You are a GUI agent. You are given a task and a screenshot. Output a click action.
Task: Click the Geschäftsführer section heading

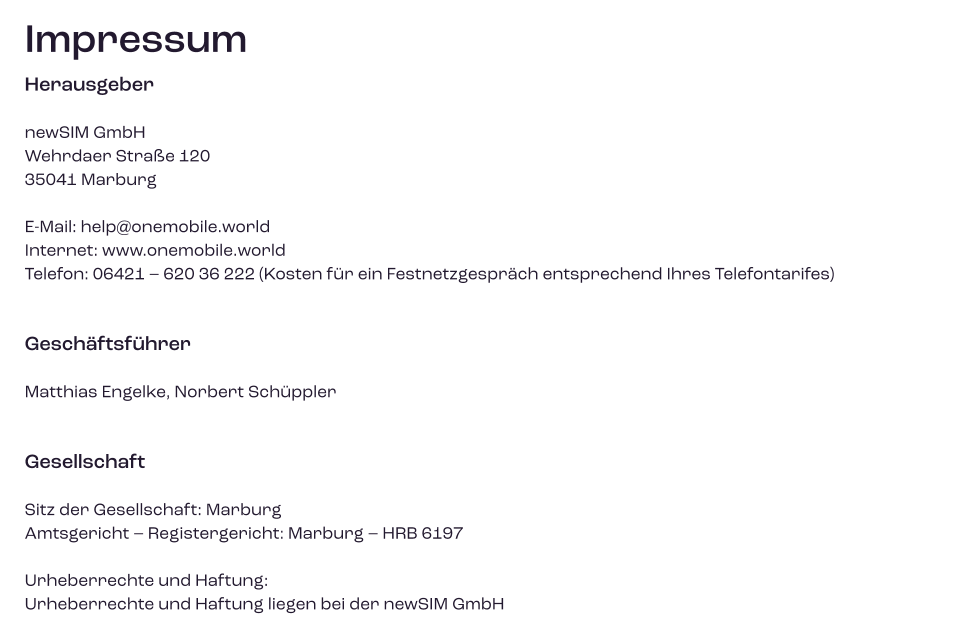107,344
